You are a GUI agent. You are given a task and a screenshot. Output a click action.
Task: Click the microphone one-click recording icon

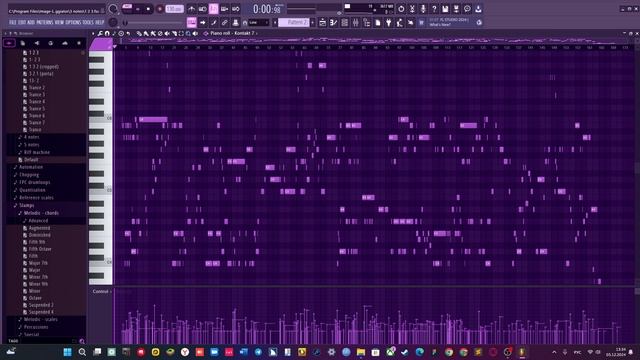click(423, 9)
